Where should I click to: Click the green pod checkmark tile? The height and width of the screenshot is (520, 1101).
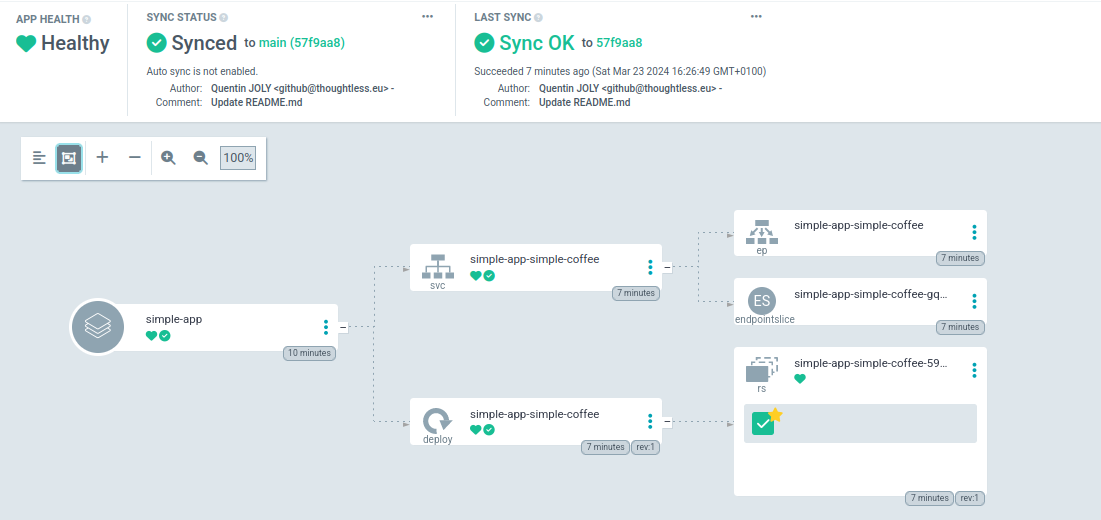tap(764, 423)
